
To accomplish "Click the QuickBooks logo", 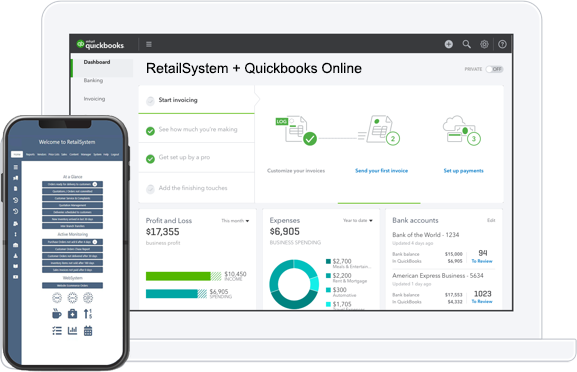I will pos(100,45).
